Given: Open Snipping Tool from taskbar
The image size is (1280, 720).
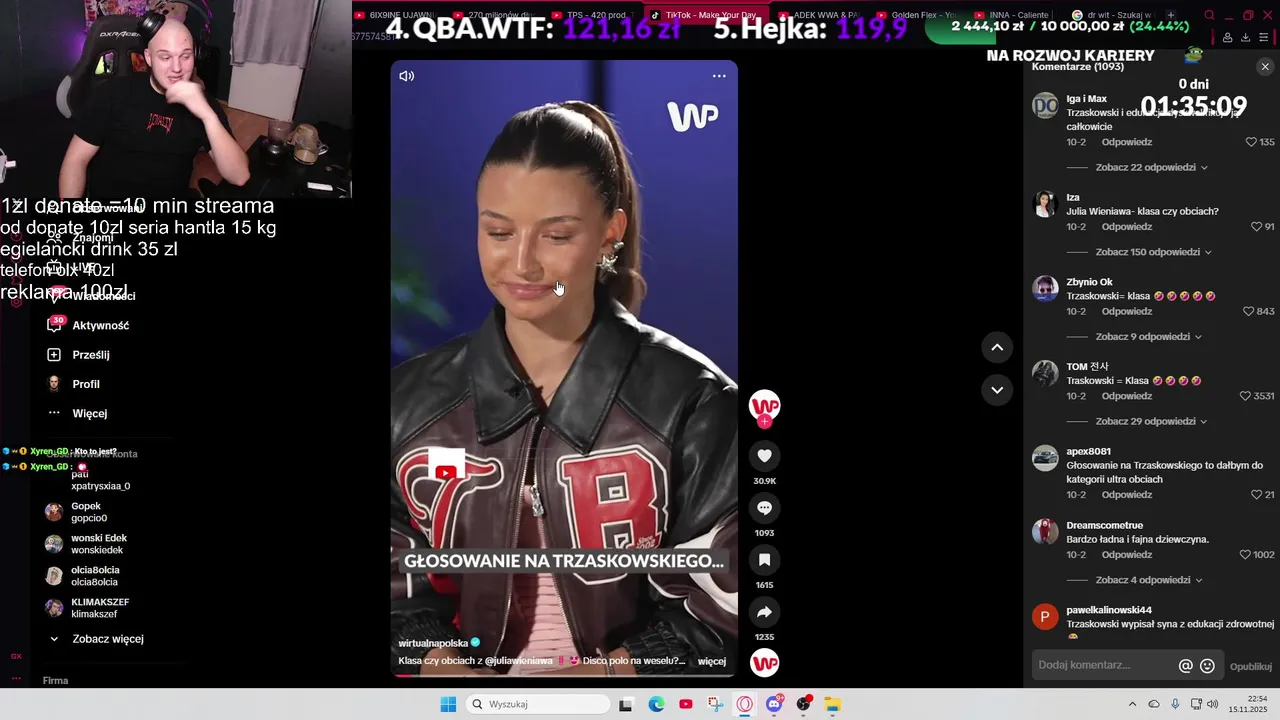Looking at the screenshot, I should pyautogui.click(x=715, y=704).
